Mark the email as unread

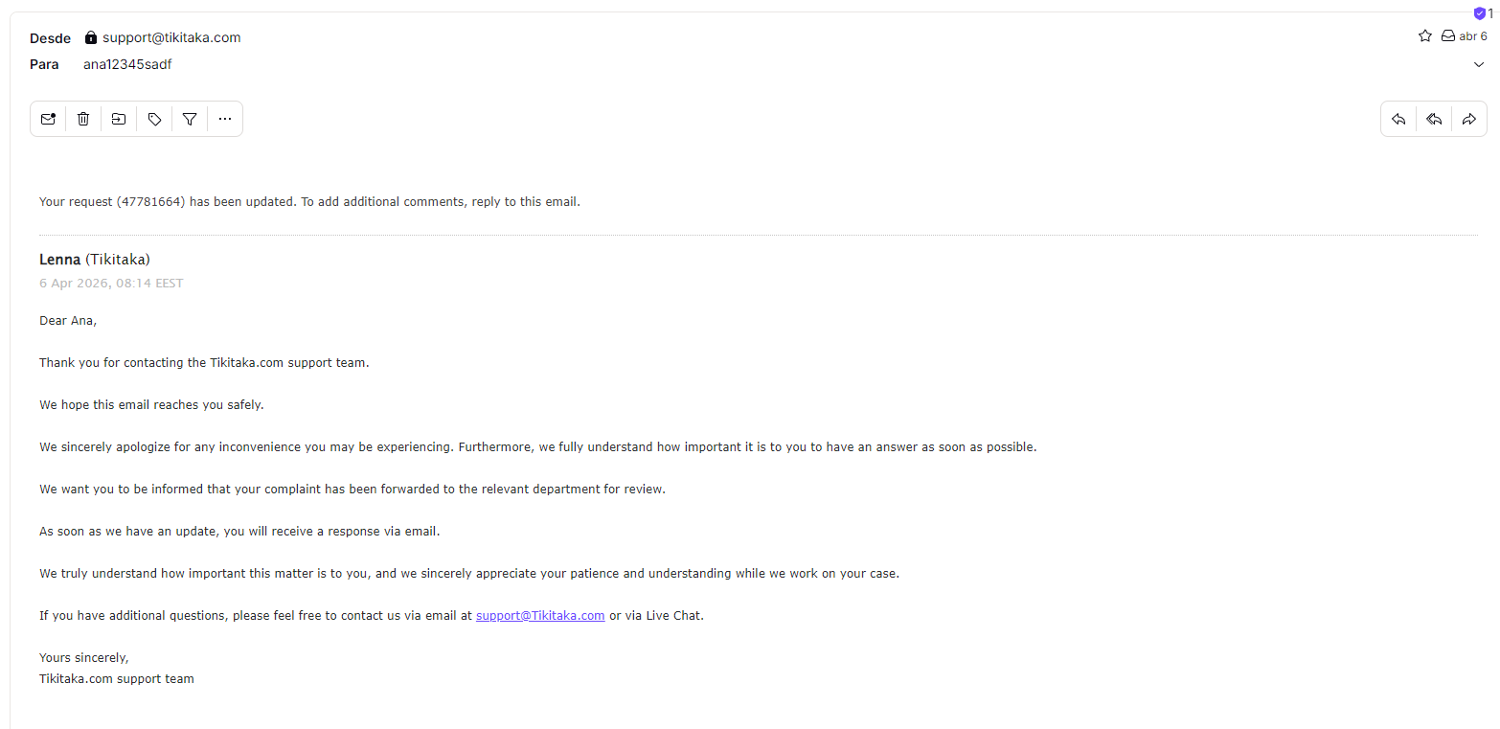[48, 119]
